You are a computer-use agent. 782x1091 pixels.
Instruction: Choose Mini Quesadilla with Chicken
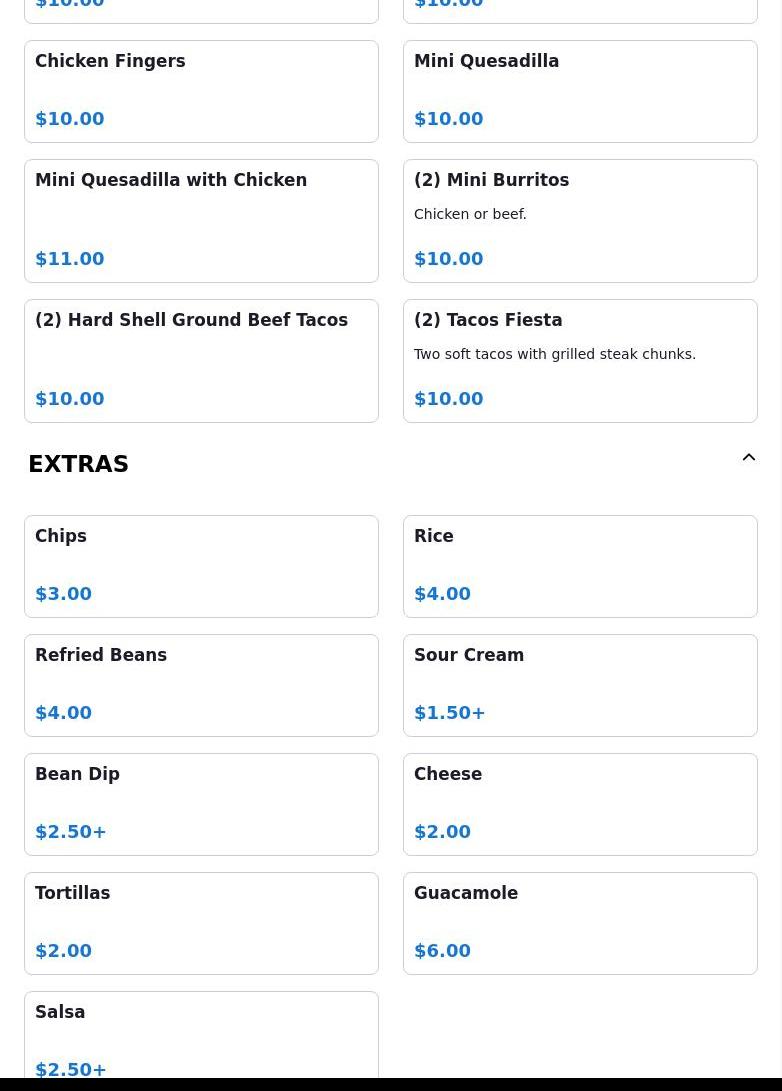coord(201,220)
